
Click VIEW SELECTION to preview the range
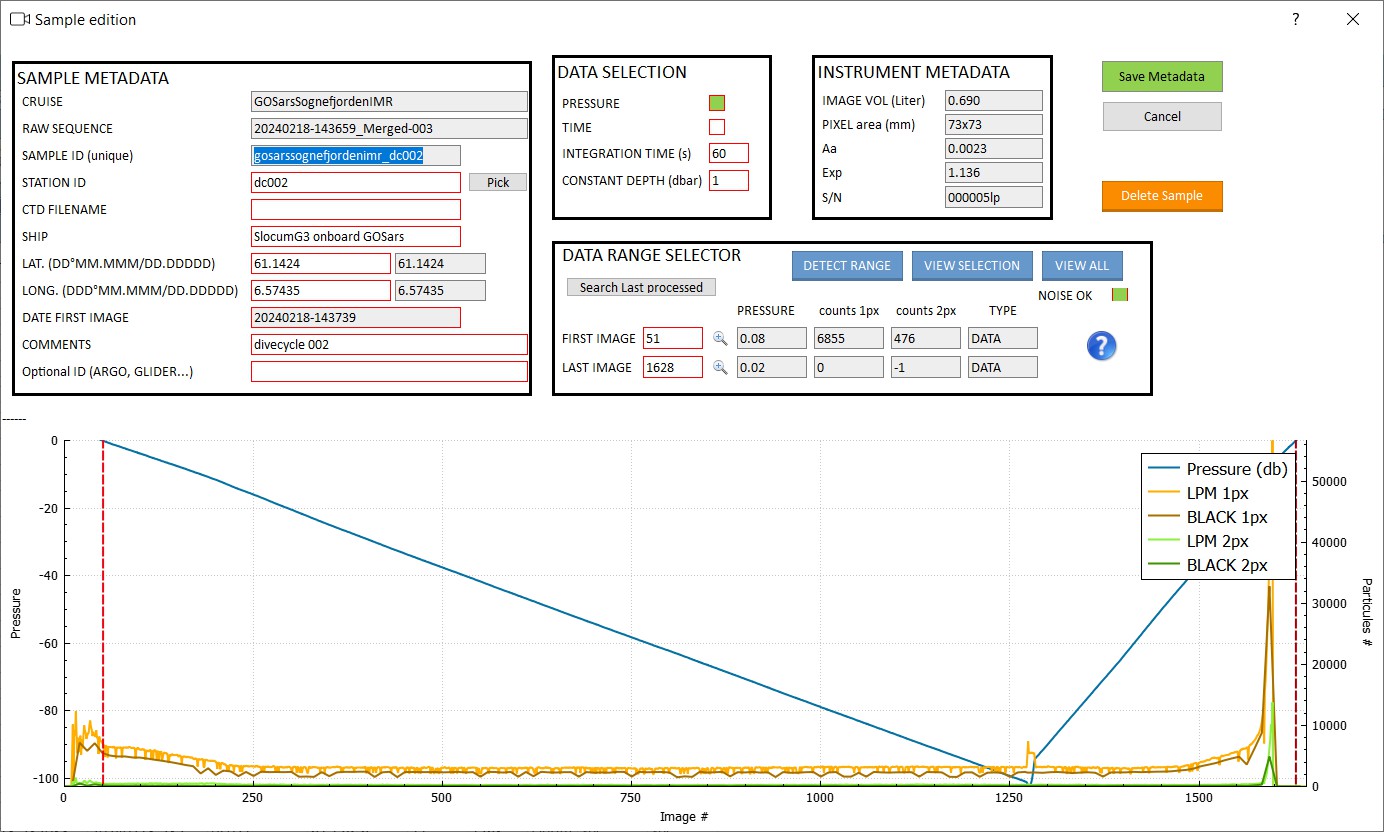pyautogui.click(x=971, y=265)
